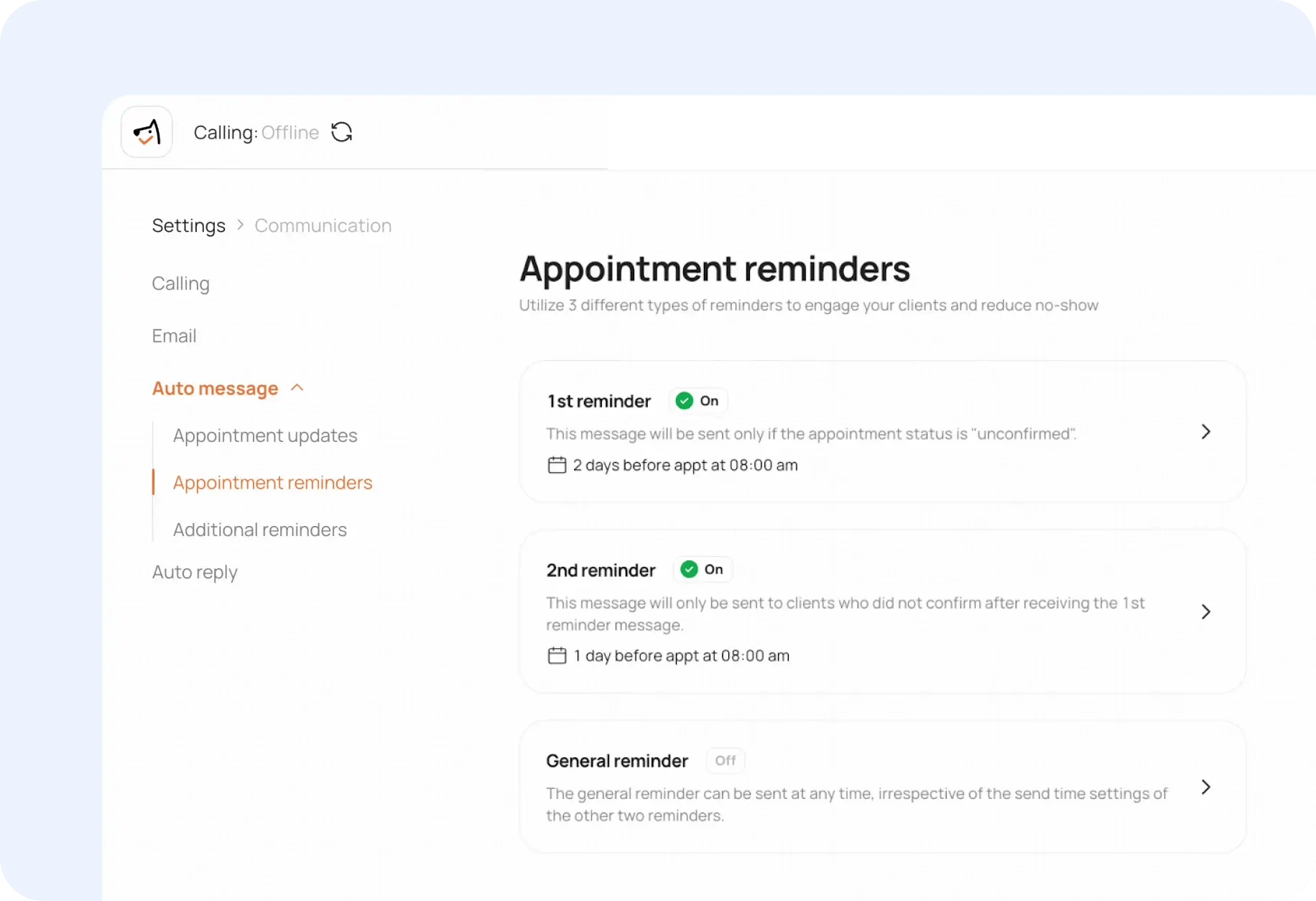Click the green check icon on 2nd reminder
1316x901 pixels.
coord(690,569)
